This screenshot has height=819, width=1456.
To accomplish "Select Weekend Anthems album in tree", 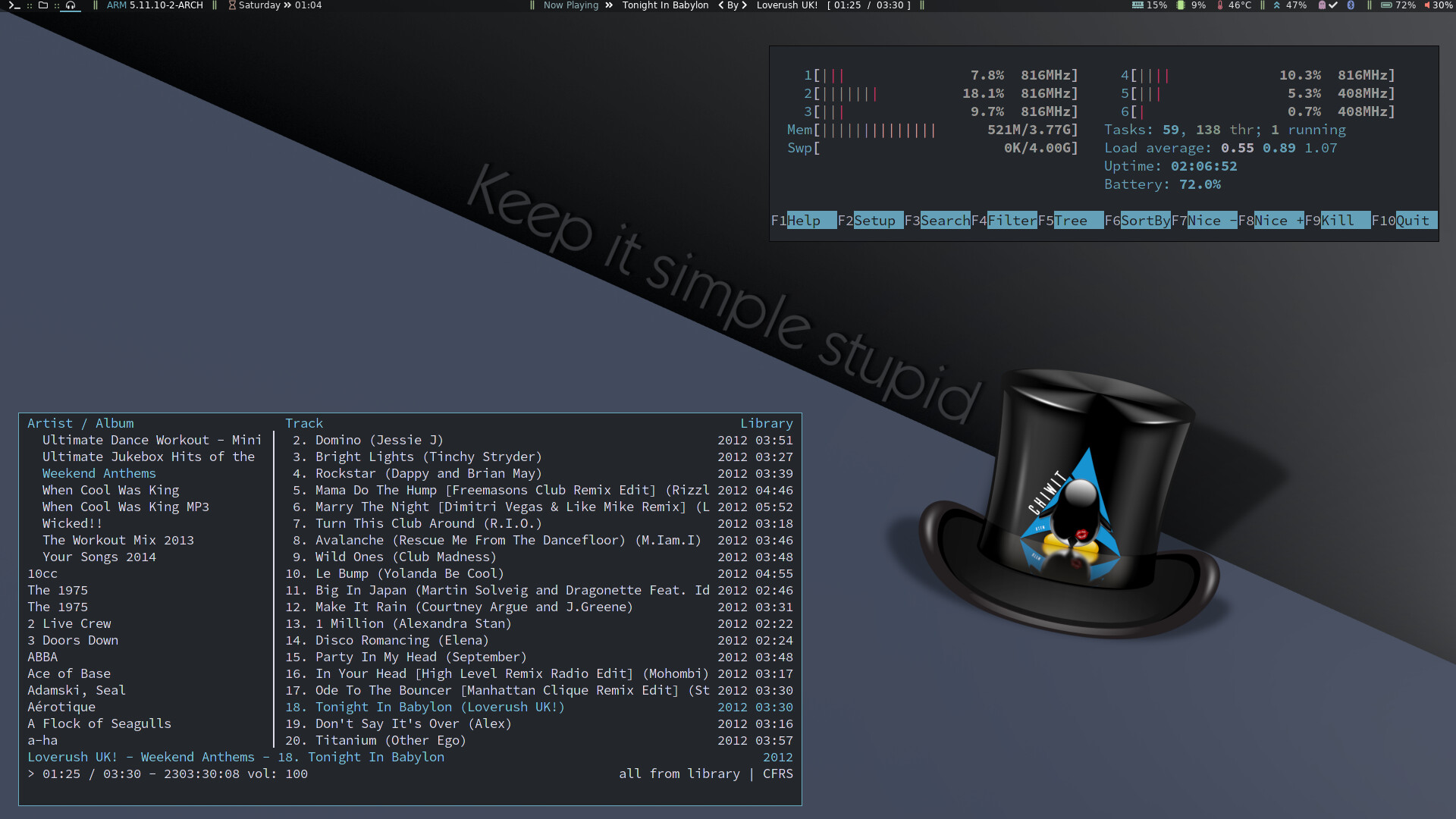I will [99, 474].
